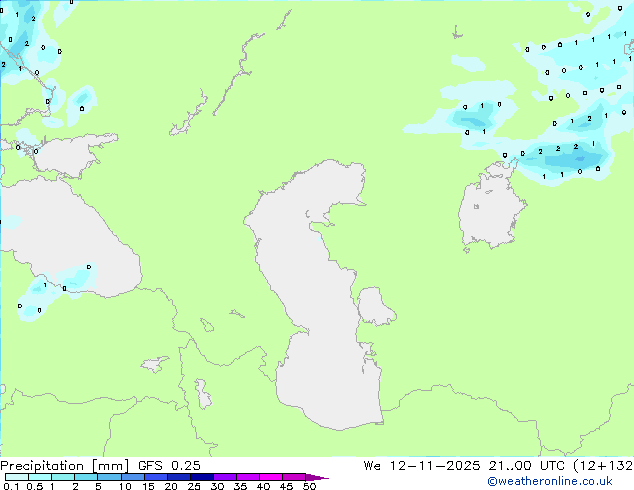Click the legend value label '50'
This screenshot has width=634, height=490.
(x=309, y=486)
